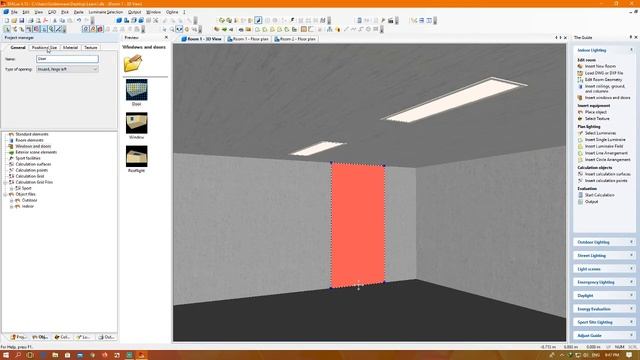The width and height of the screenshot is (640, 360).
Task: Open the Luminaire Selection menu
Action: (x=106, y=12)
